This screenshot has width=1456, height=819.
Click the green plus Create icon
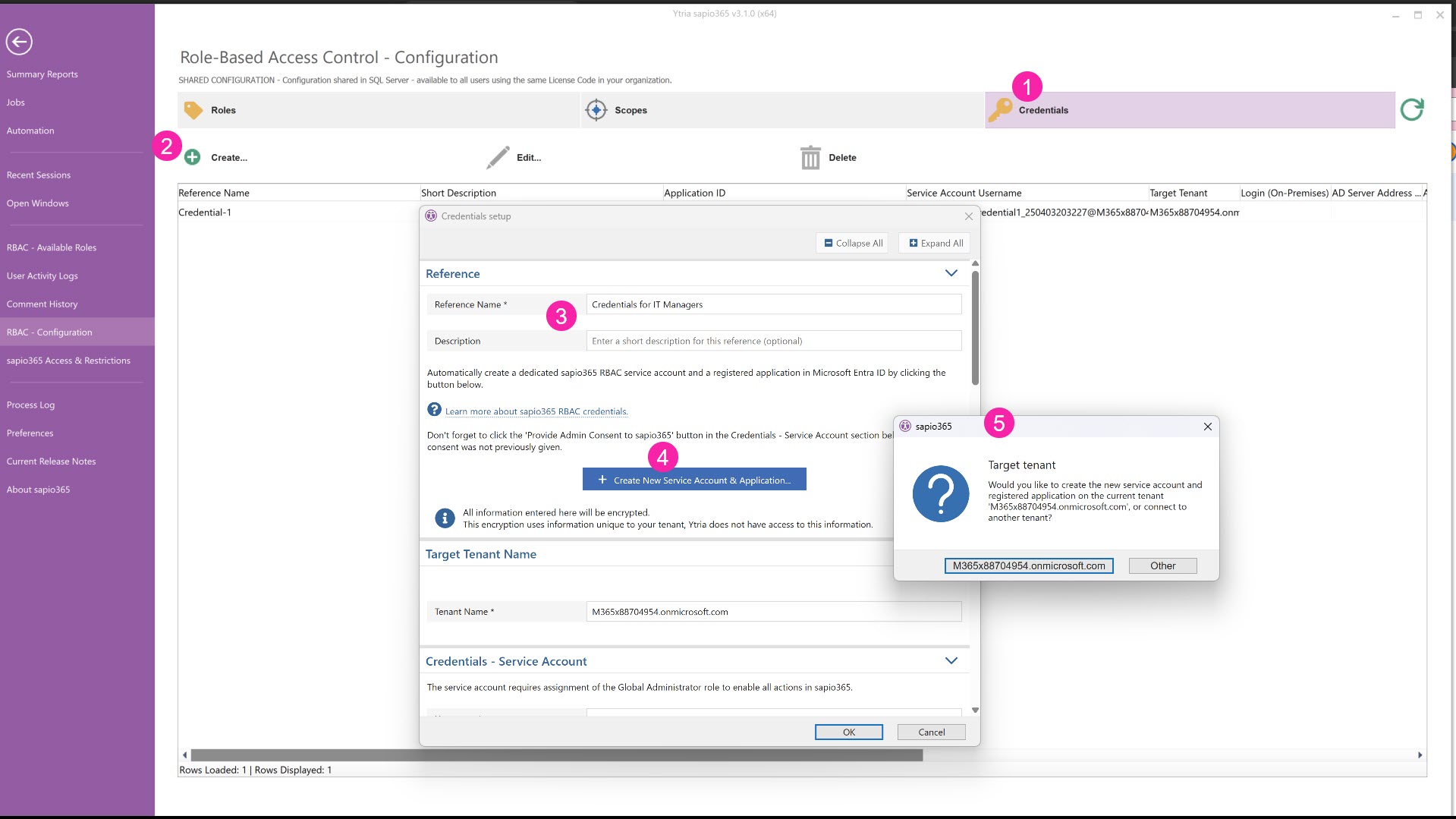[x=193, y=157]
